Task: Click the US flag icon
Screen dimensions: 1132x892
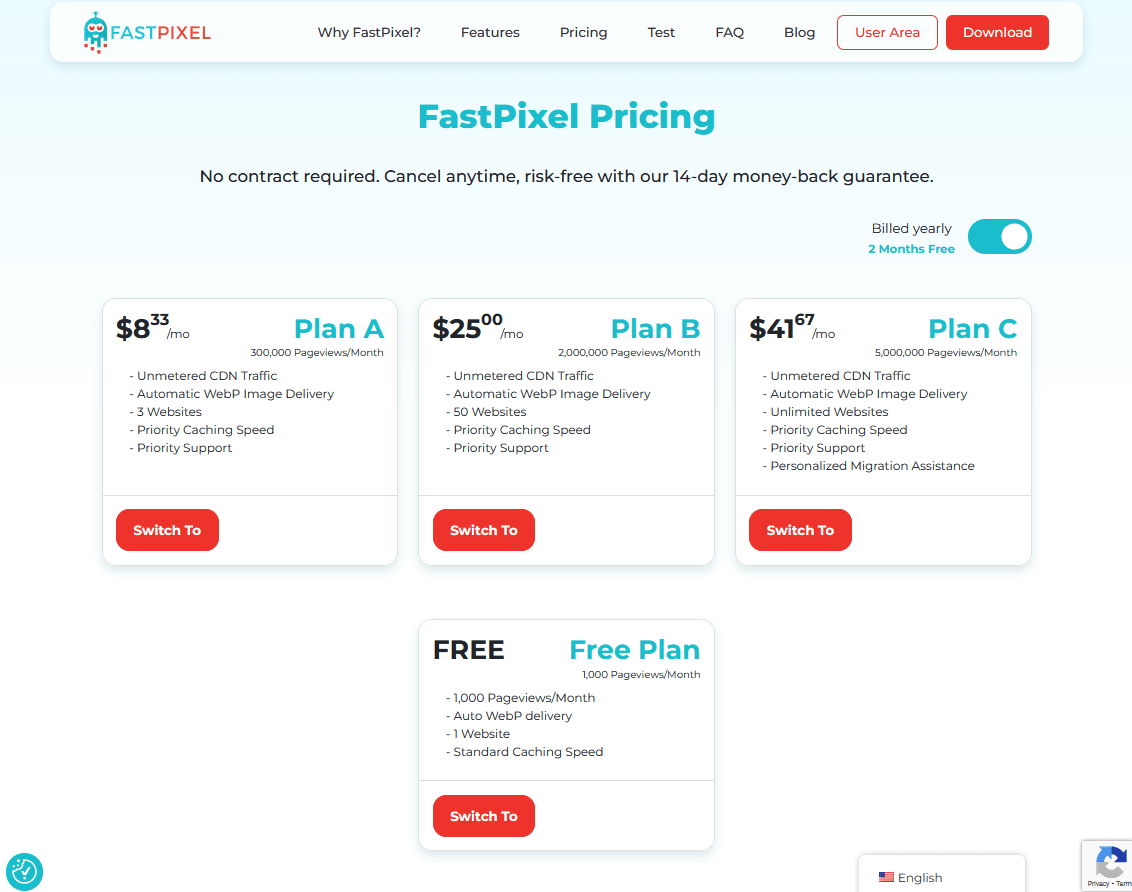Action: pos(886,878)
